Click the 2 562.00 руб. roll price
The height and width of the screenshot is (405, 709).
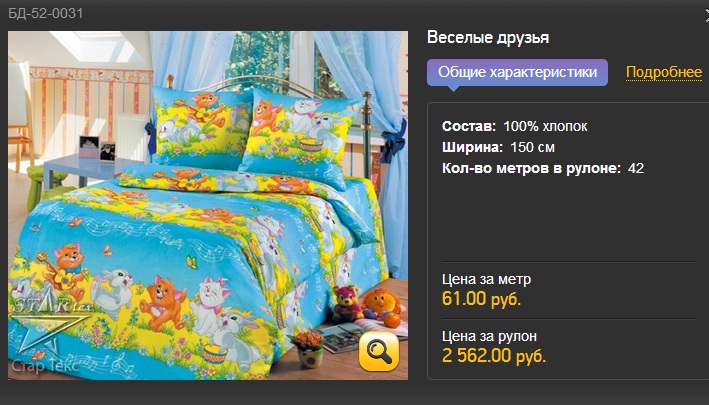coord(494,356)
